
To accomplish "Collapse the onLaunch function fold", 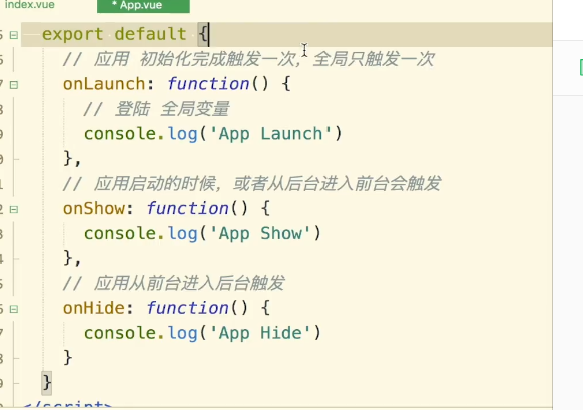I will pos(14,85).
